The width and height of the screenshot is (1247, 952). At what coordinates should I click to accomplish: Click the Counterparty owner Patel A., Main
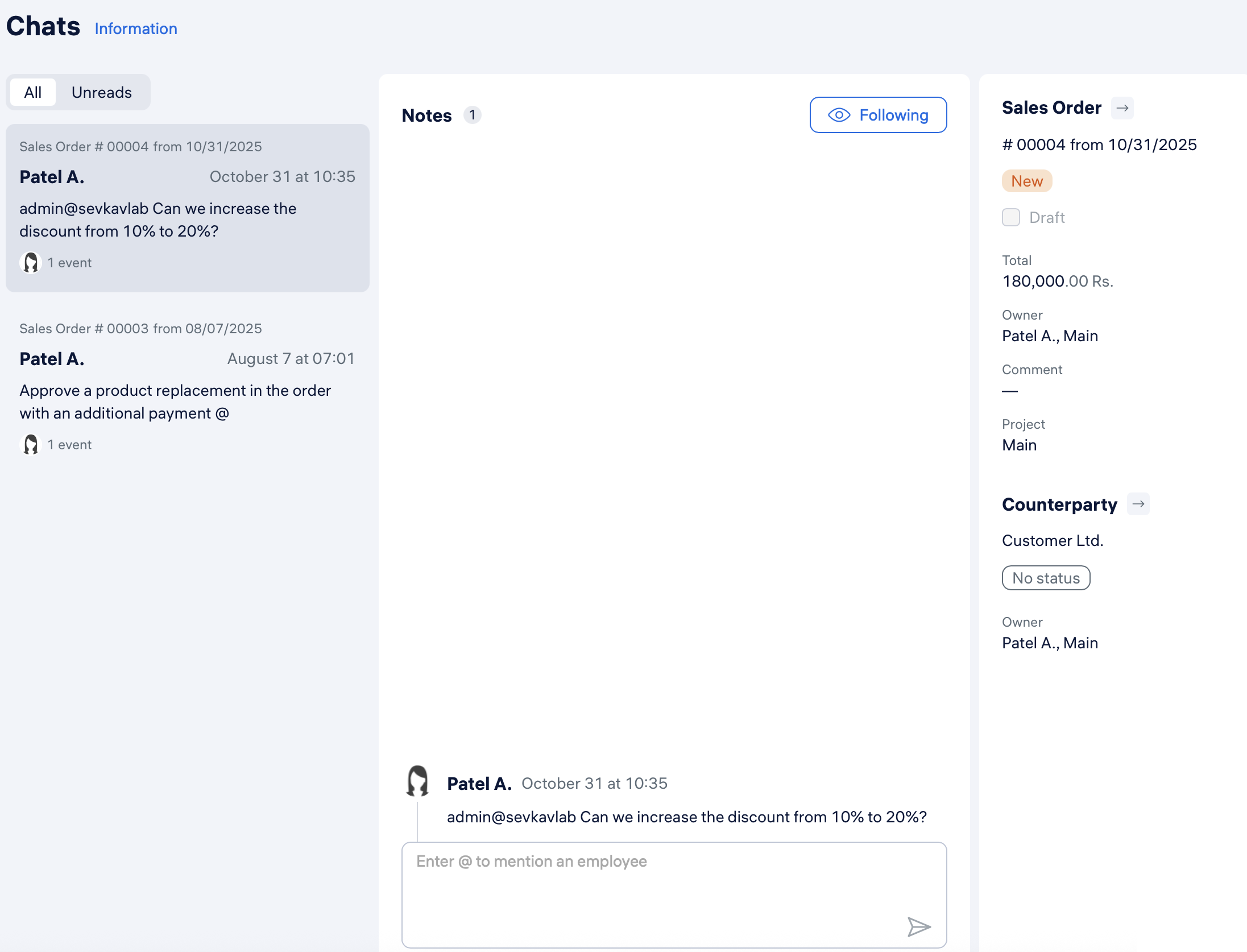pyautogui.click(x=1050, y=643)
